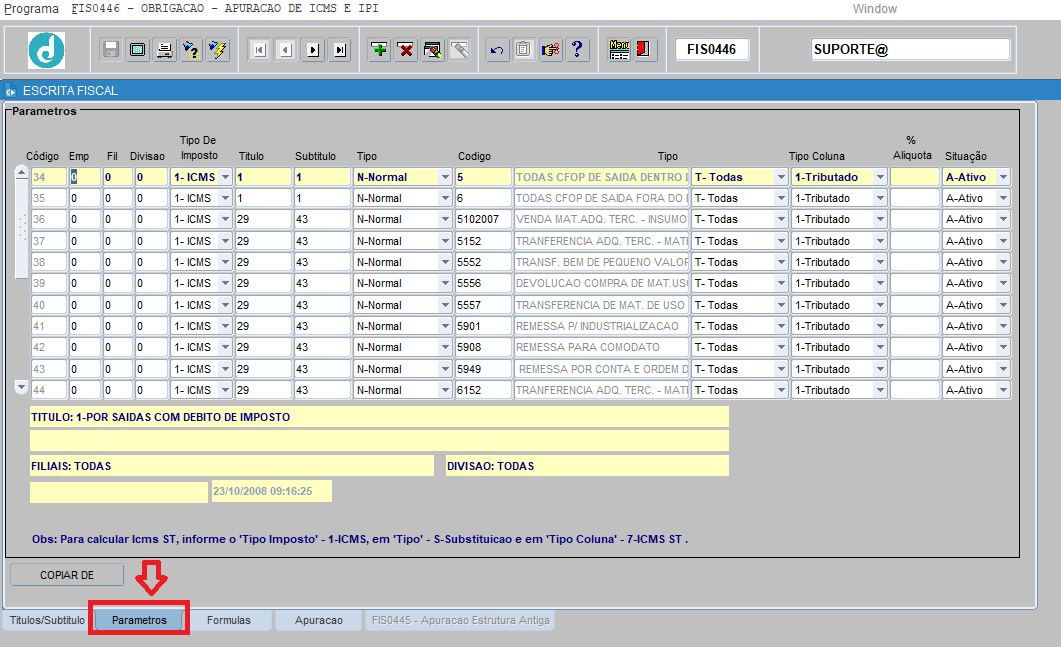Click Codigo field with value 5949

pos(483,369)
